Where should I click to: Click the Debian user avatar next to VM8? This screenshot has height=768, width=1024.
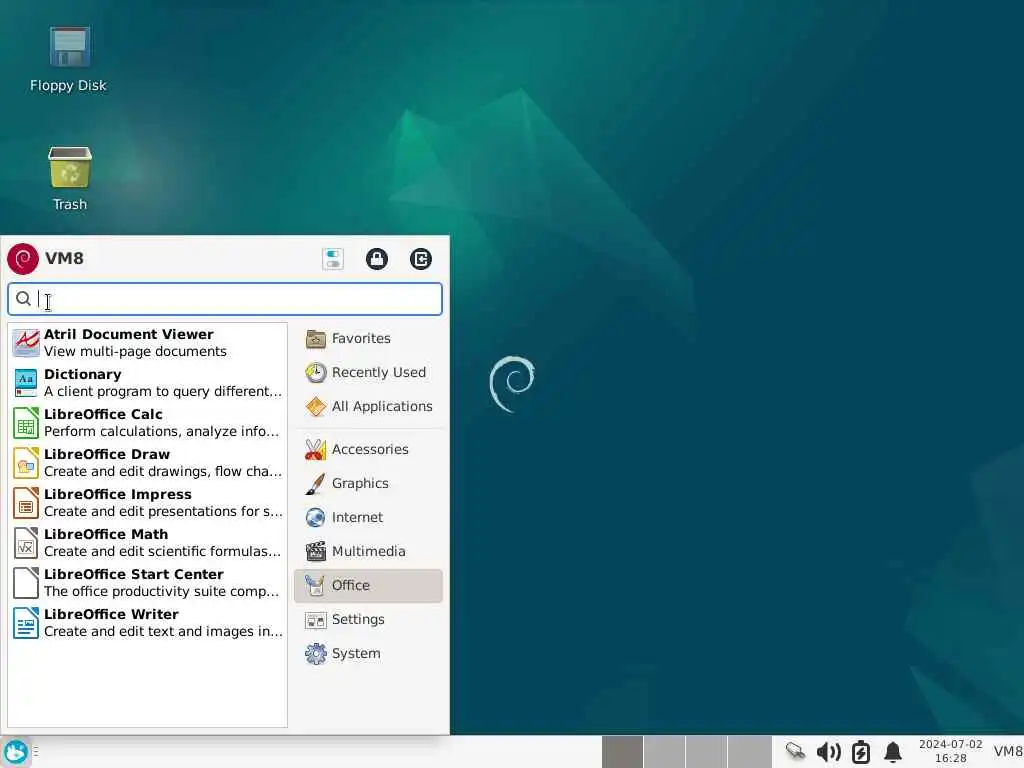pos(23,259)
